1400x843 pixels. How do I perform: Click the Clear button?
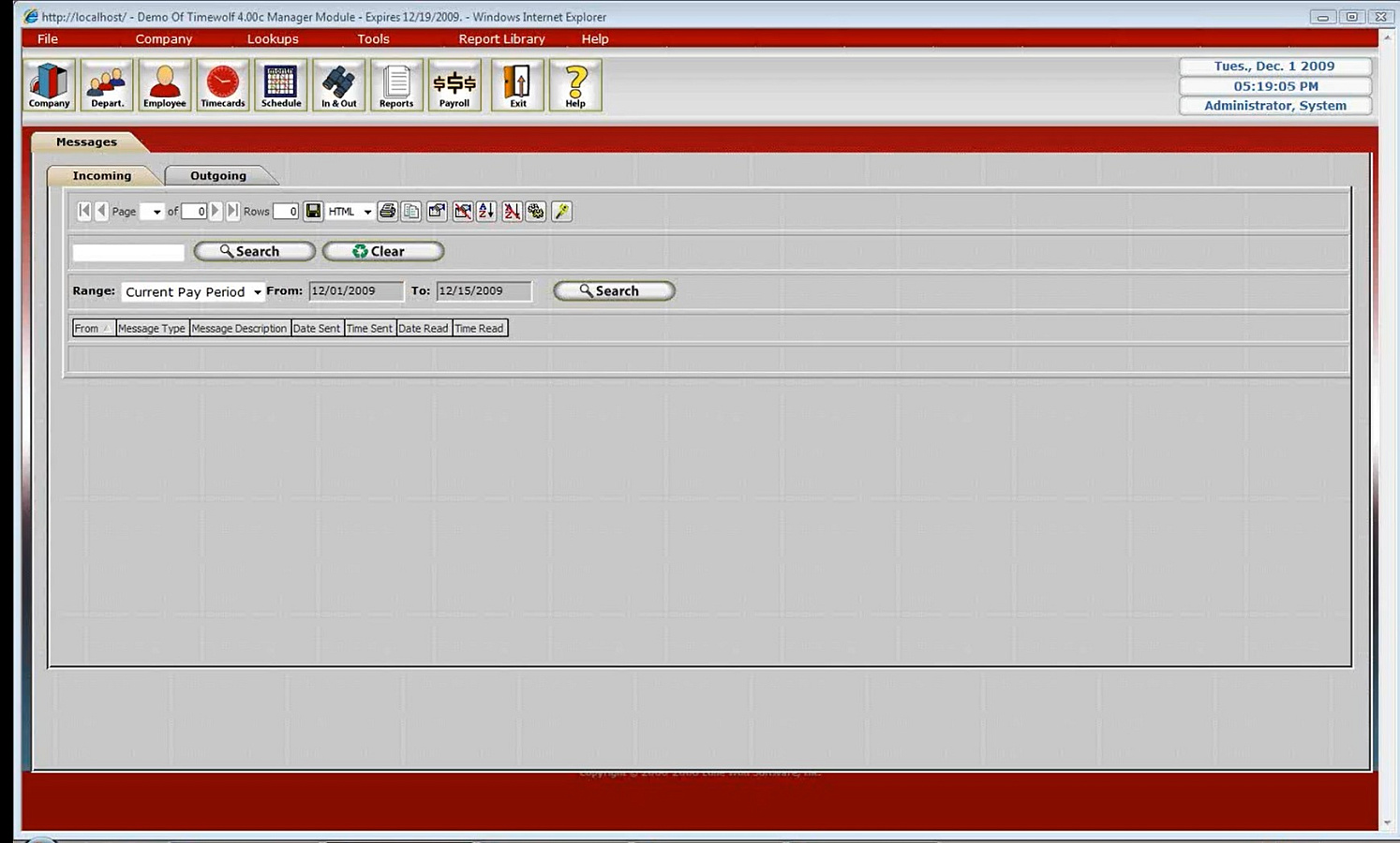(383, 251)
